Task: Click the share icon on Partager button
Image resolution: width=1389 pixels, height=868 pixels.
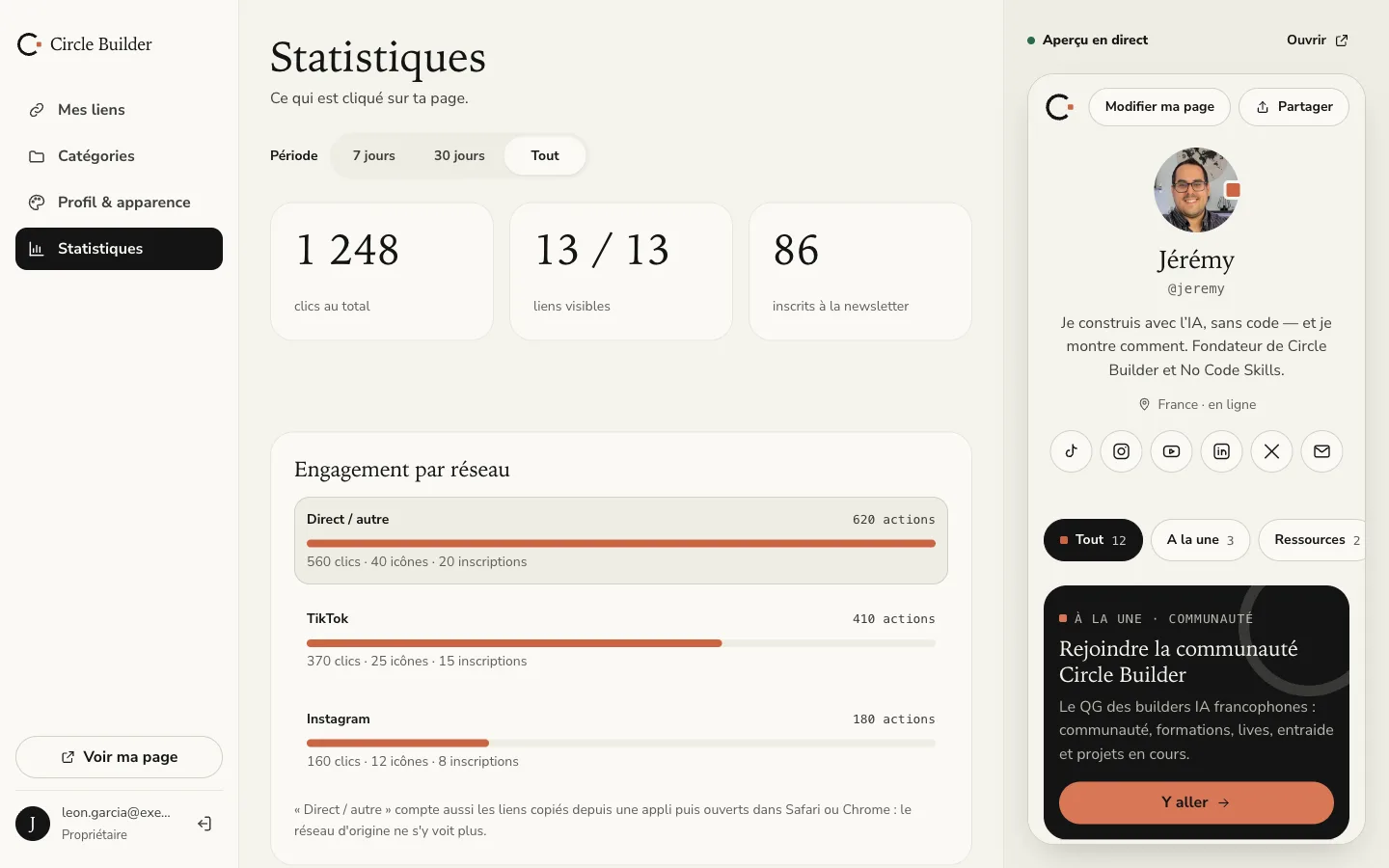Action: point(1263,107)
